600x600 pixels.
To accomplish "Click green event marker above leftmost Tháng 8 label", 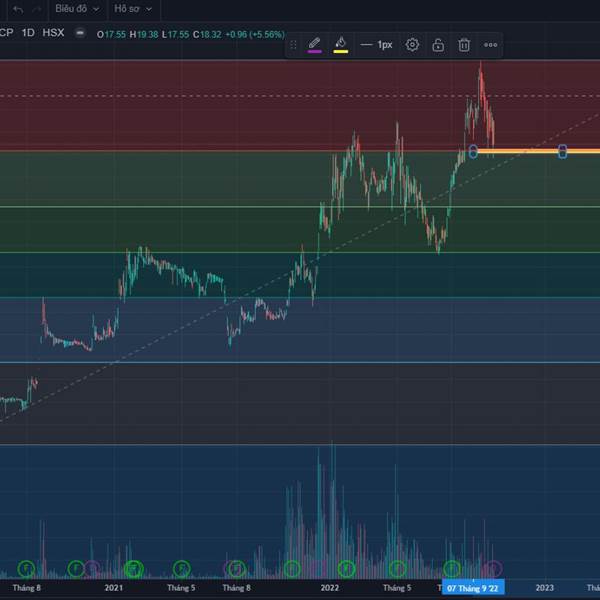I will (x=26, y=569).
